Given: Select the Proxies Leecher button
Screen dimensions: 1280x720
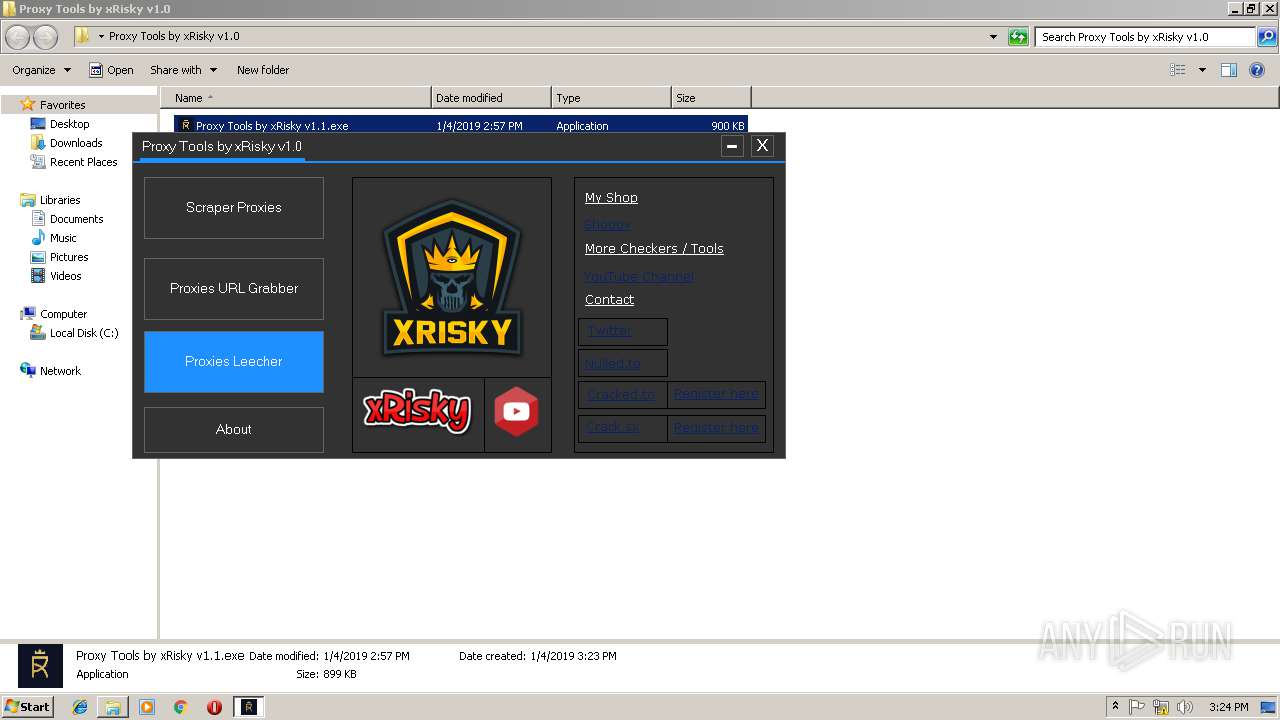Looking at the screenshot, I should coord(234,362).
